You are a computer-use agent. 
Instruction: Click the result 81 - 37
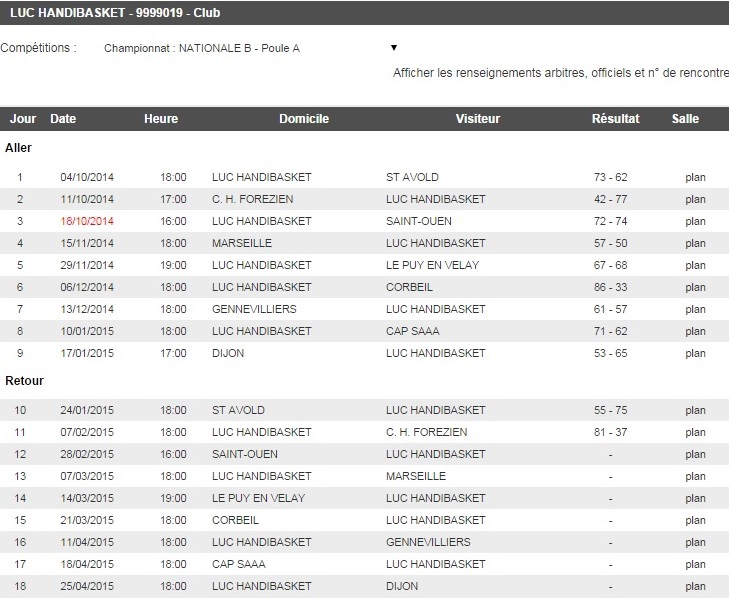tap(610, 432)
